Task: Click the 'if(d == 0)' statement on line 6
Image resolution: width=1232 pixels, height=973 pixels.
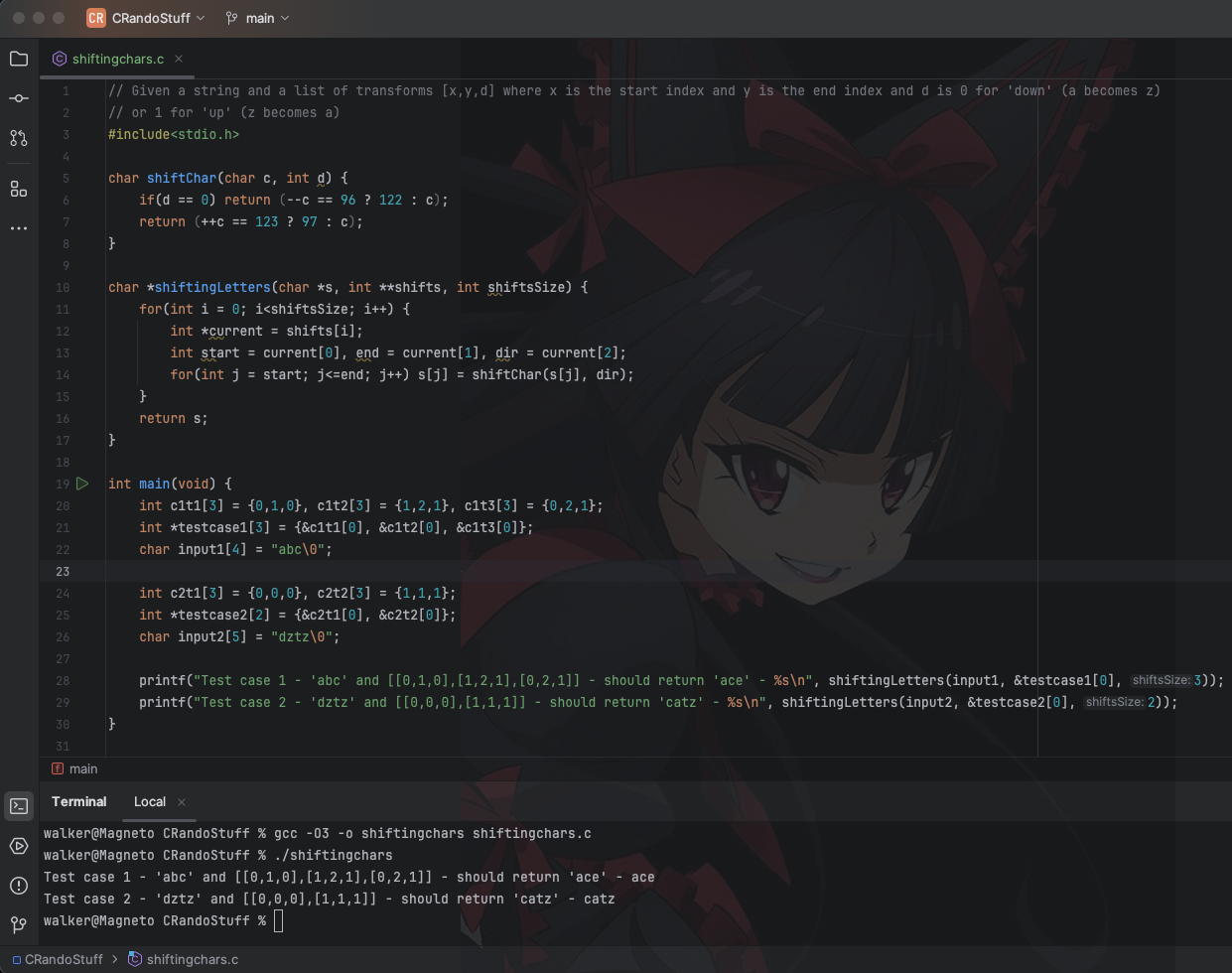Action: click(294, 200)
